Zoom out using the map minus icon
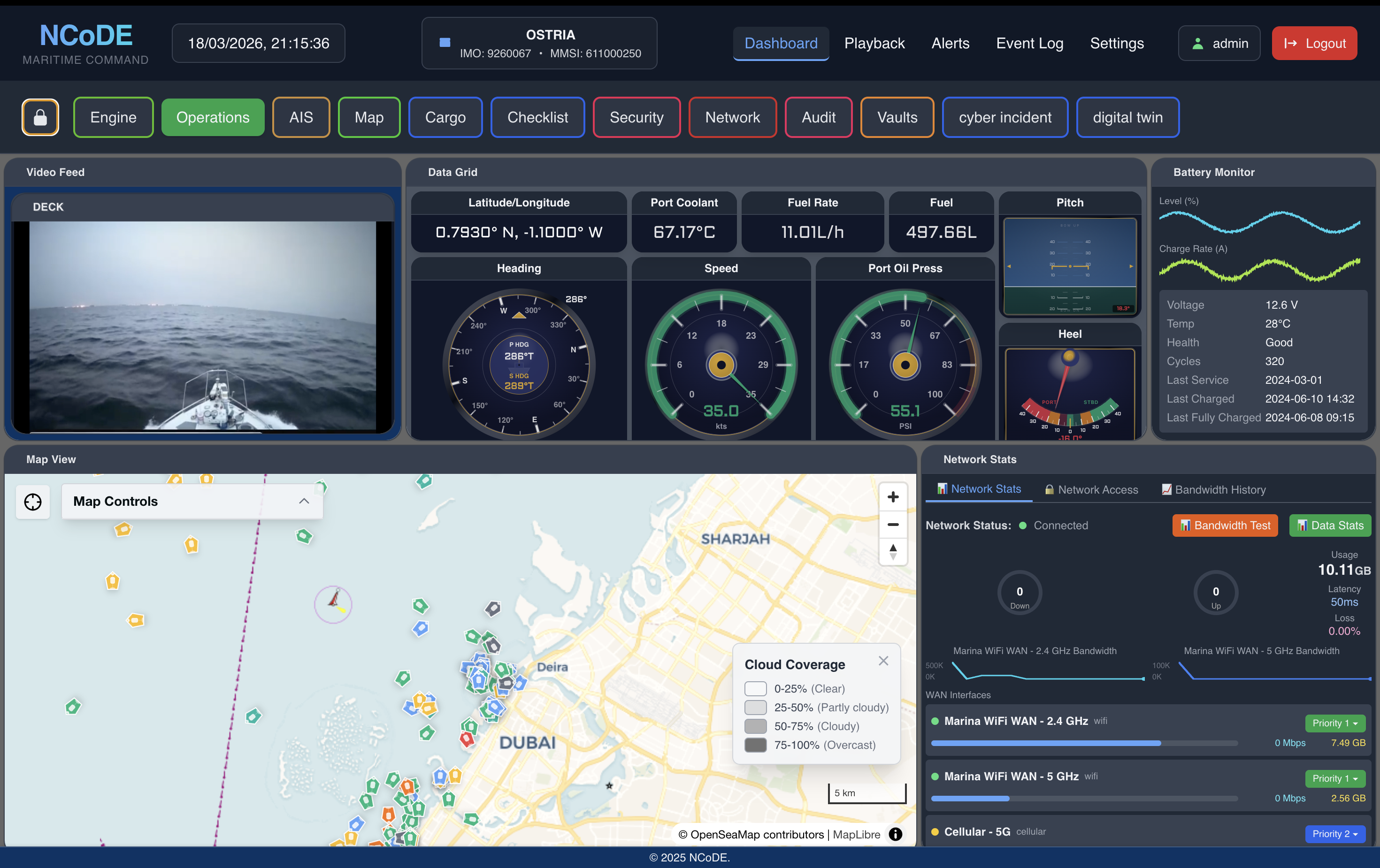The width and height of the screenshot is (1380, 868). tap(892, 524)
